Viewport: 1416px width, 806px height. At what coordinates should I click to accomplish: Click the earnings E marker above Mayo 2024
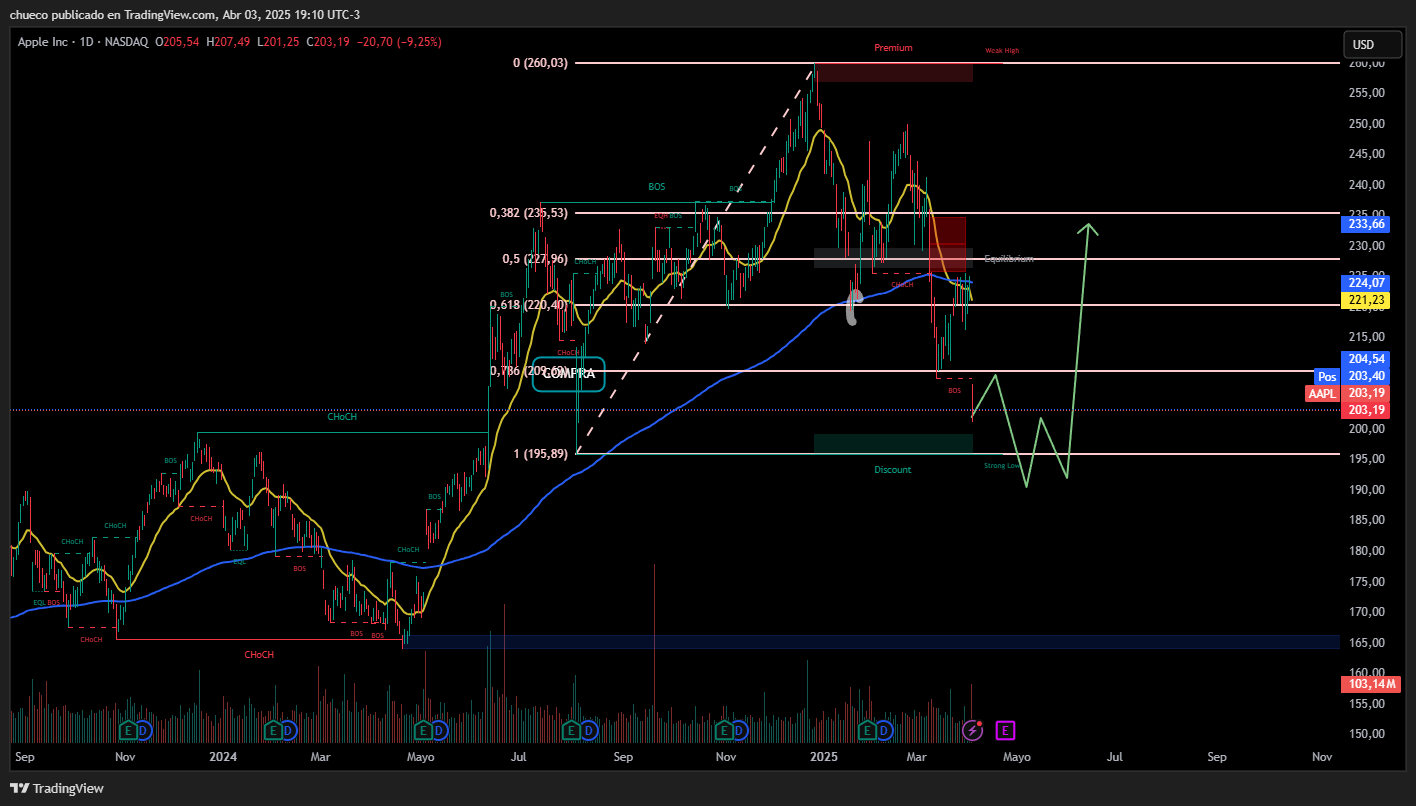pos(422,731)
